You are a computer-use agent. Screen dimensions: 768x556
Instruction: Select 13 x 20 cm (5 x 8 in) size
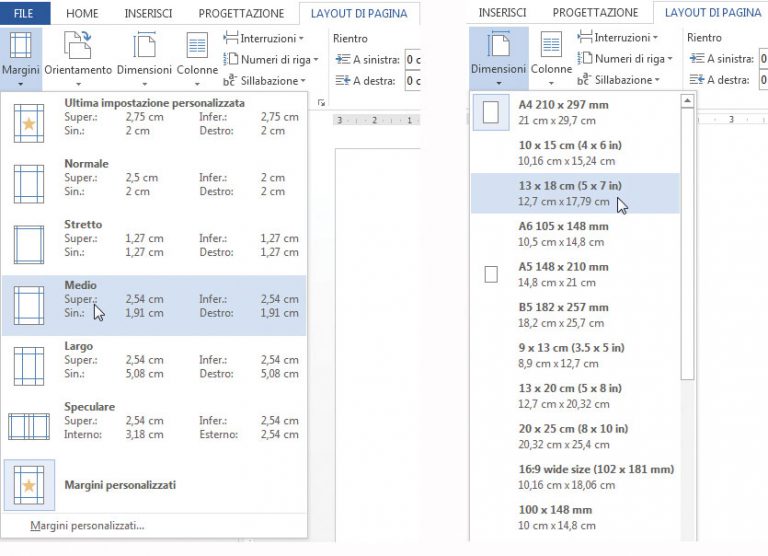[576, 396]
